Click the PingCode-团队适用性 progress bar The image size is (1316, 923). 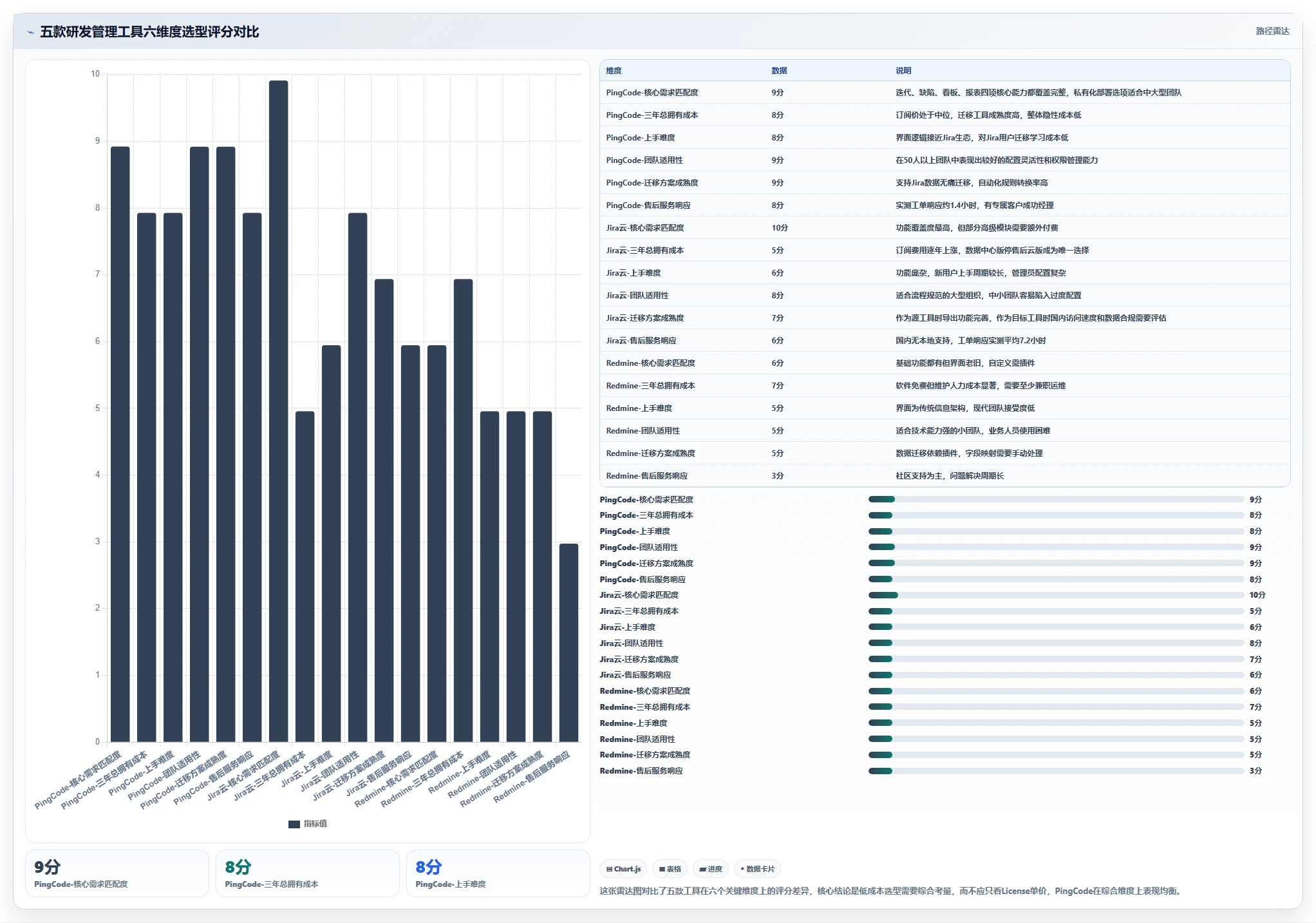[x=1056, y=547]
